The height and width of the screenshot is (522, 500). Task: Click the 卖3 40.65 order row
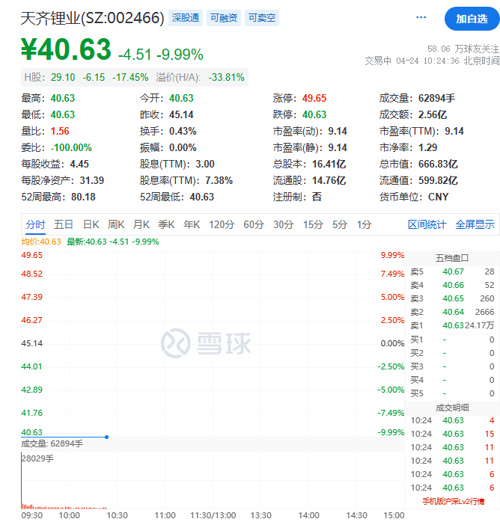click(x=452, y=298)
